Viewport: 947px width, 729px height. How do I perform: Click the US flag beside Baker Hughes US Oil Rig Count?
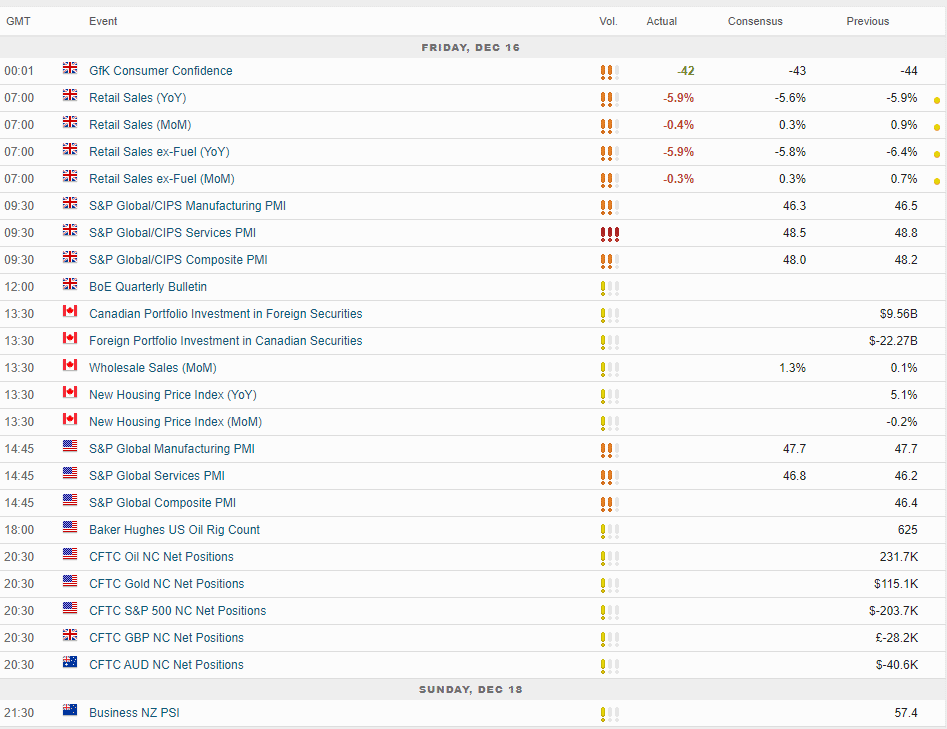(x=69, y=527)
